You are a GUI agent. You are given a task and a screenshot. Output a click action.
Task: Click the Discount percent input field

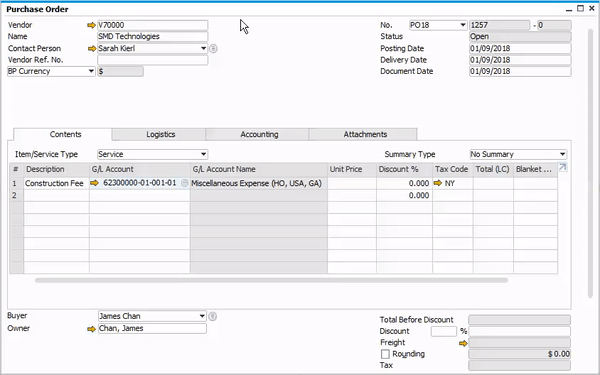click(443, 331)
